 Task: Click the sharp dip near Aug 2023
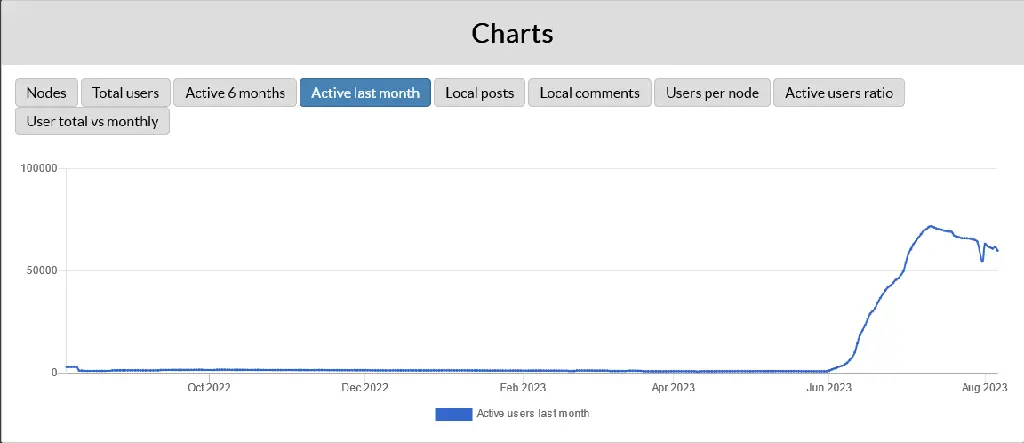tap(982, 261)
